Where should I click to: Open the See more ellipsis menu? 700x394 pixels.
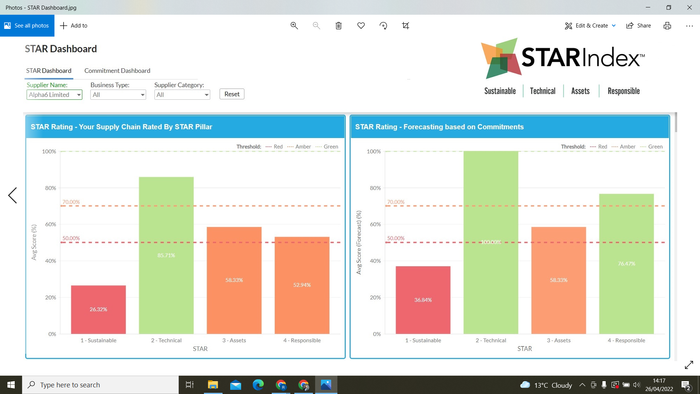click(689, 26)
